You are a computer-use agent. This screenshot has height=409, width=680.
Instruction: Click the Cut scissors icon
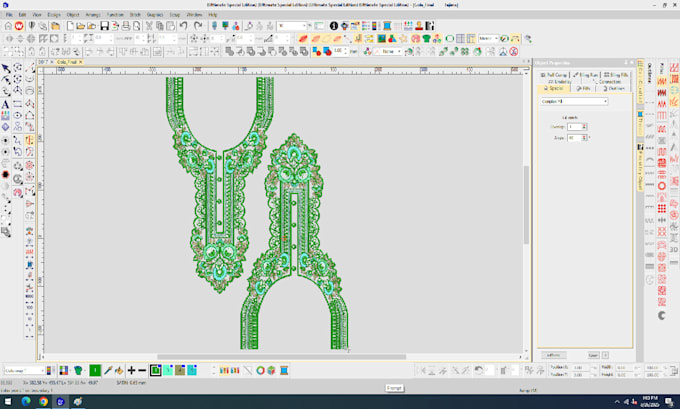click(x=149, y=26)
